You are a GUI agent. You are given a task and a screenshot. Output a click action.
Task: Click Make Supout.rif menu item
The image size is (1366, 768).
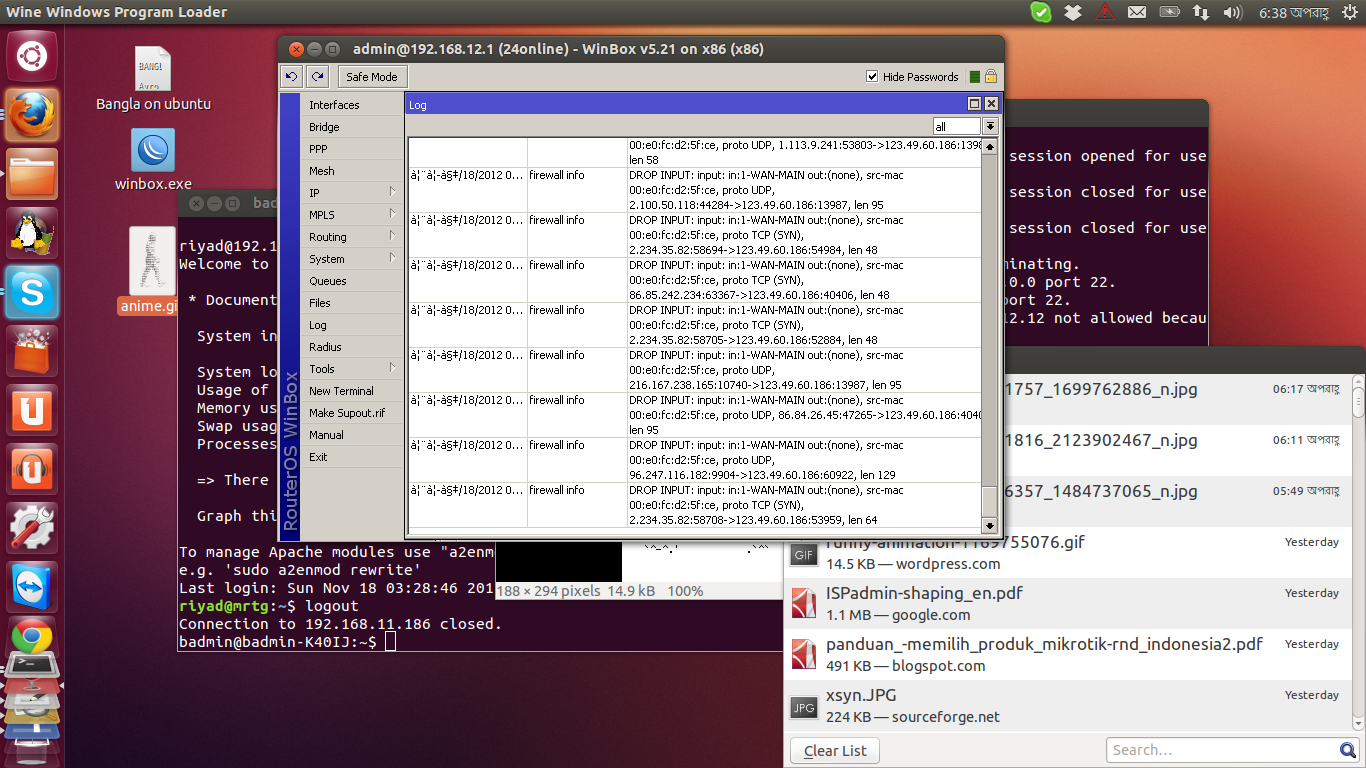tap(352, 413)
